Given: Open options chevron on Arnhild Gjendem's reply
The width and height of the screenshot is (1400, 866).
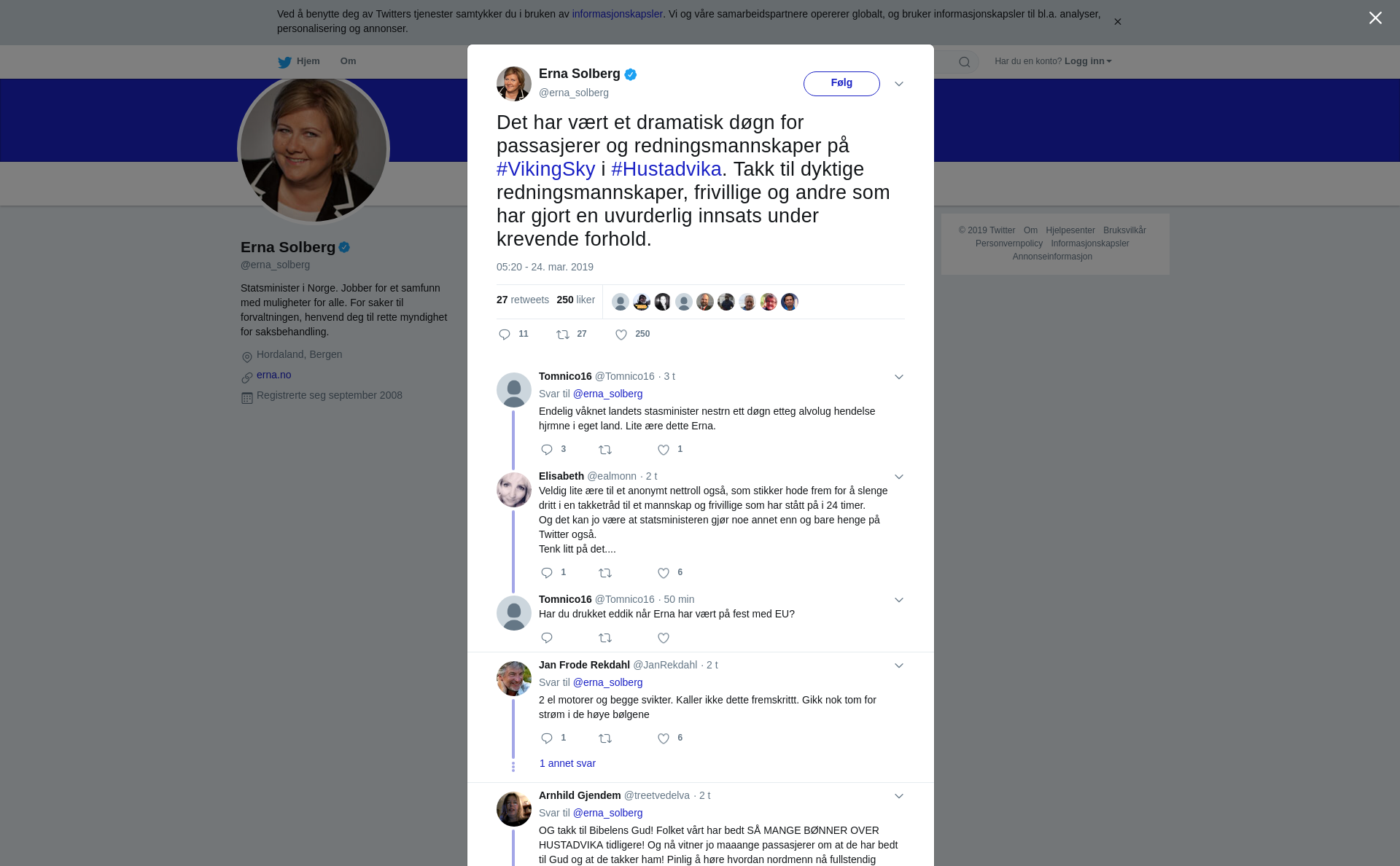Looking at the screenshot, I should 899,796.
